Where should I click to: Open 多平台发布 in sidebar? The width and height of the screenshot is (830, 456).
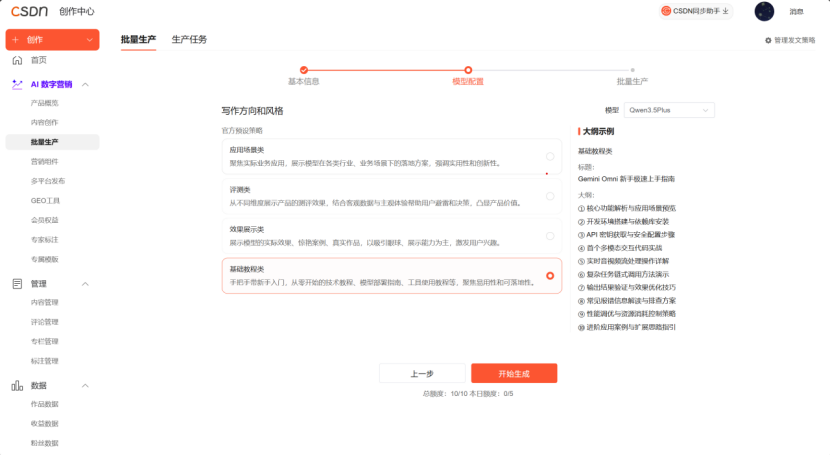(x=48, y=181)
